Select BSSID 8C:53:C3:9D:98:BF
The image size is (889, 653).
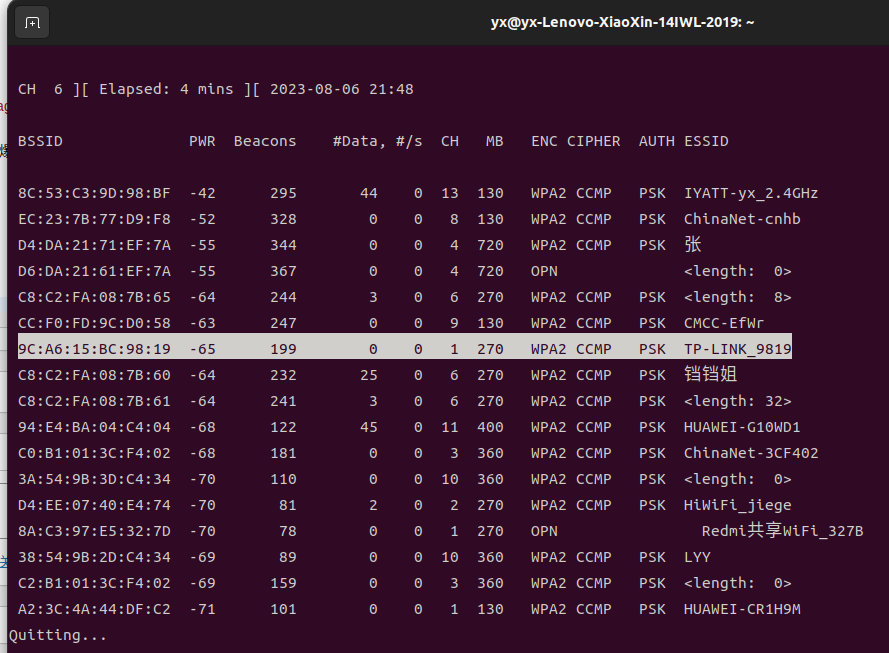pos(94,193)
